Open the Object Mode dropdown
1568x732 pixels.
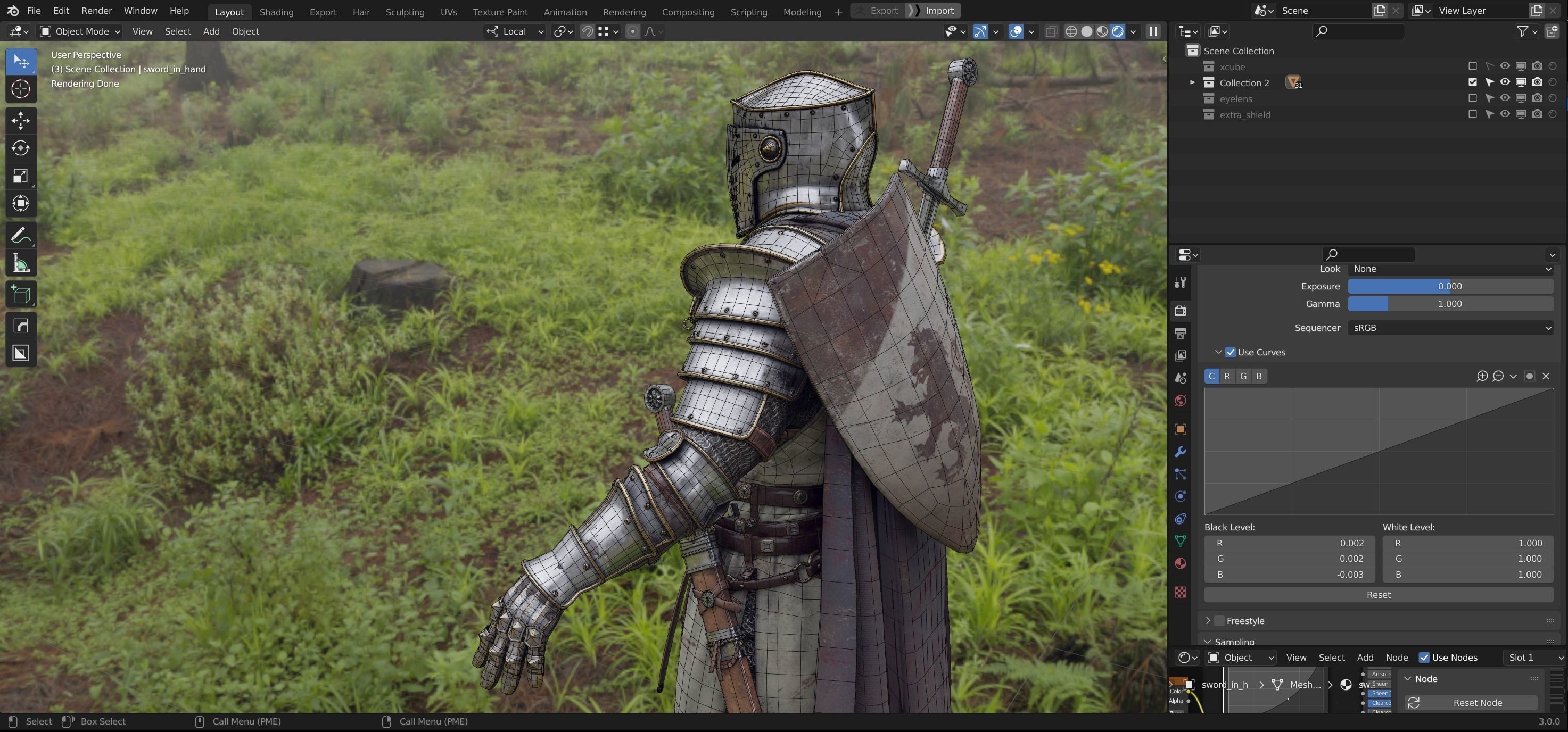tap(80, 31)
